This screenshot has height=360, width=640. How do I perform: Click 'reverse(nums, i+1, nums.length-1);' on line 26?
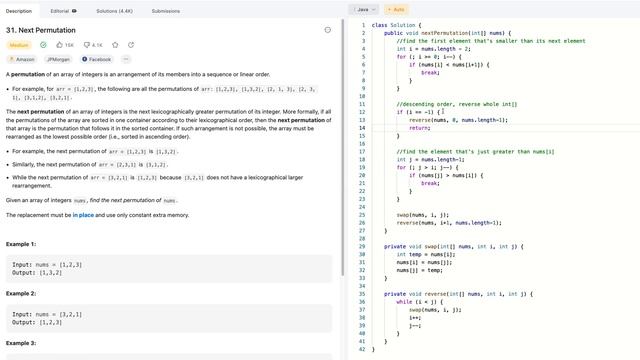tap(449, 223)
